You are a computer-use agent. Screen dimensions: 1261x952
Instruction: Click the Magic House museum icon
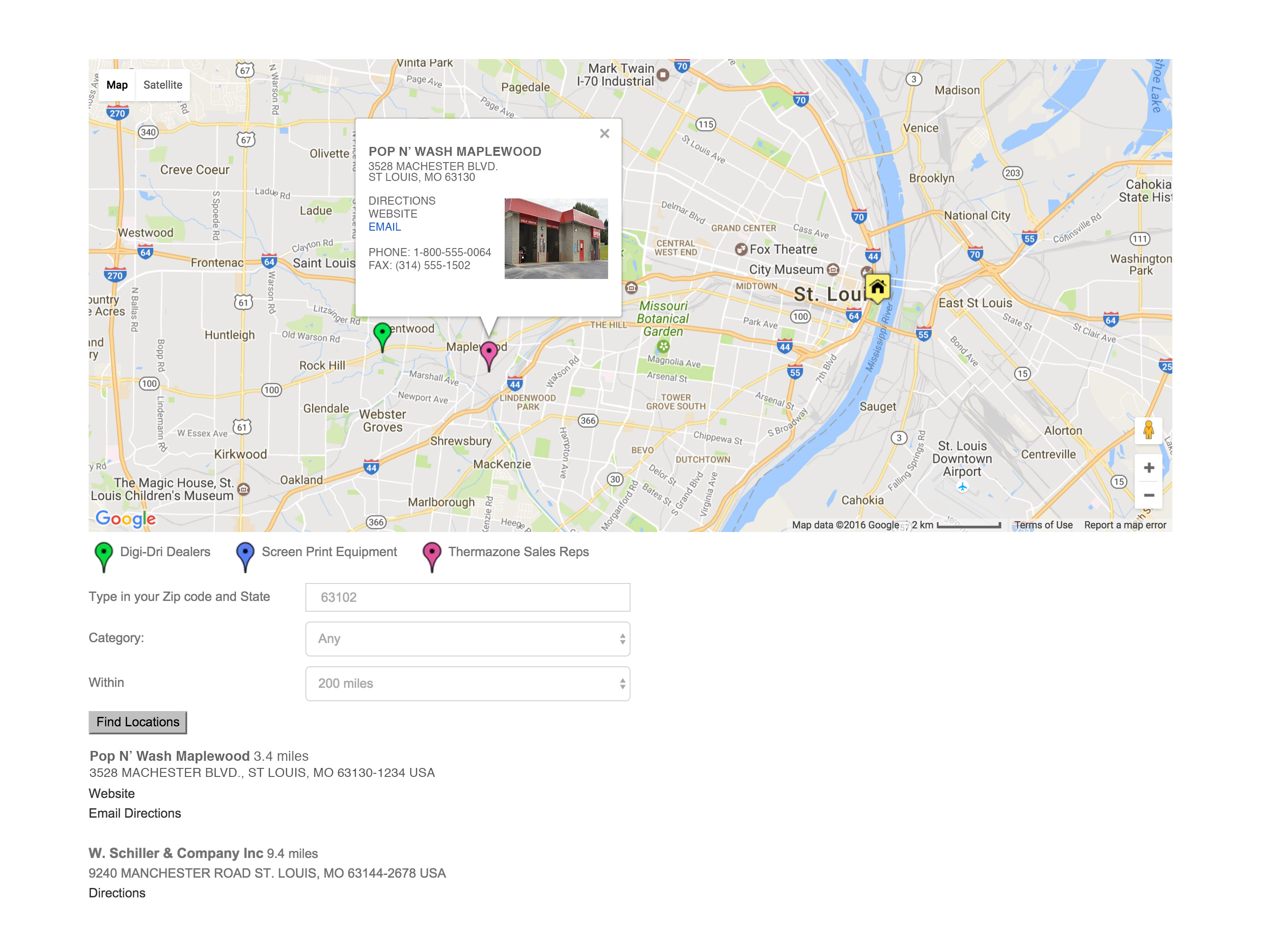coord(244,489)
